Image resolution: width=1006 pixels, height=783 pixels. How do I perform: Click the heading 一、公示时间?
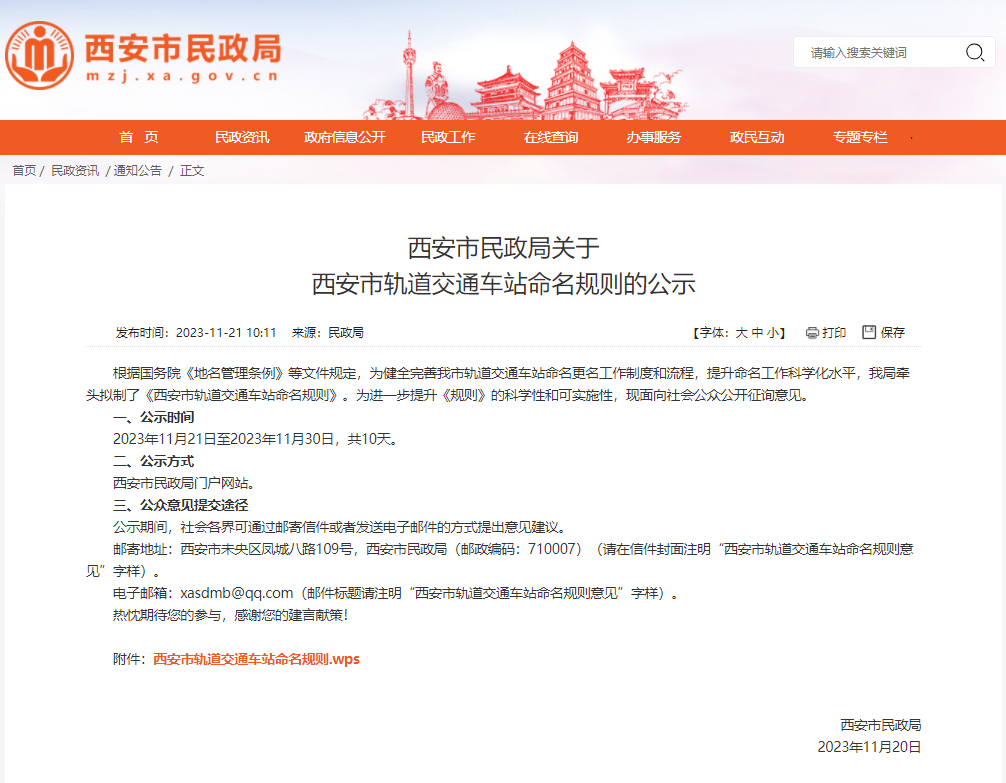pos(153,417)
